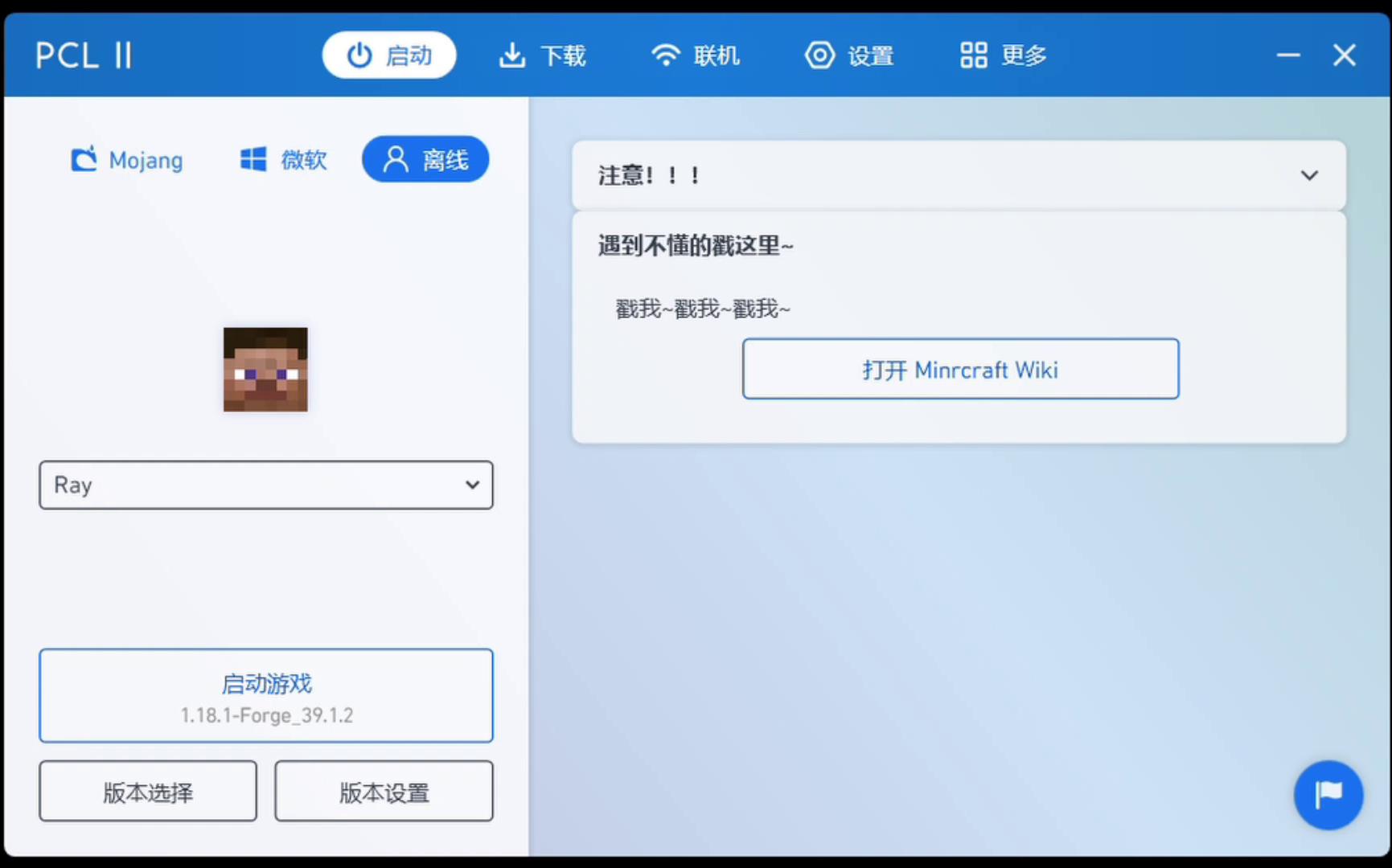Select the Mojang launcher icon

pyautogui.click(x=83, y=159)
